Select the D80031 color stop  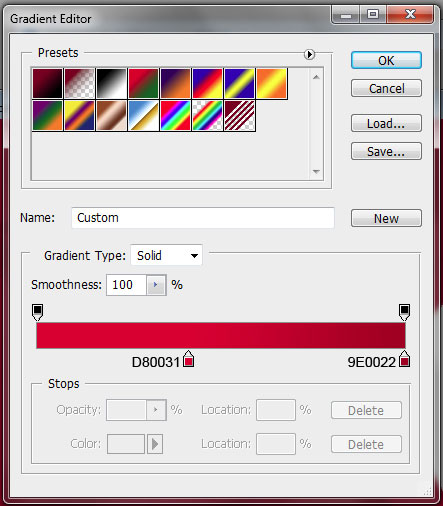click(x=189, y=359)
